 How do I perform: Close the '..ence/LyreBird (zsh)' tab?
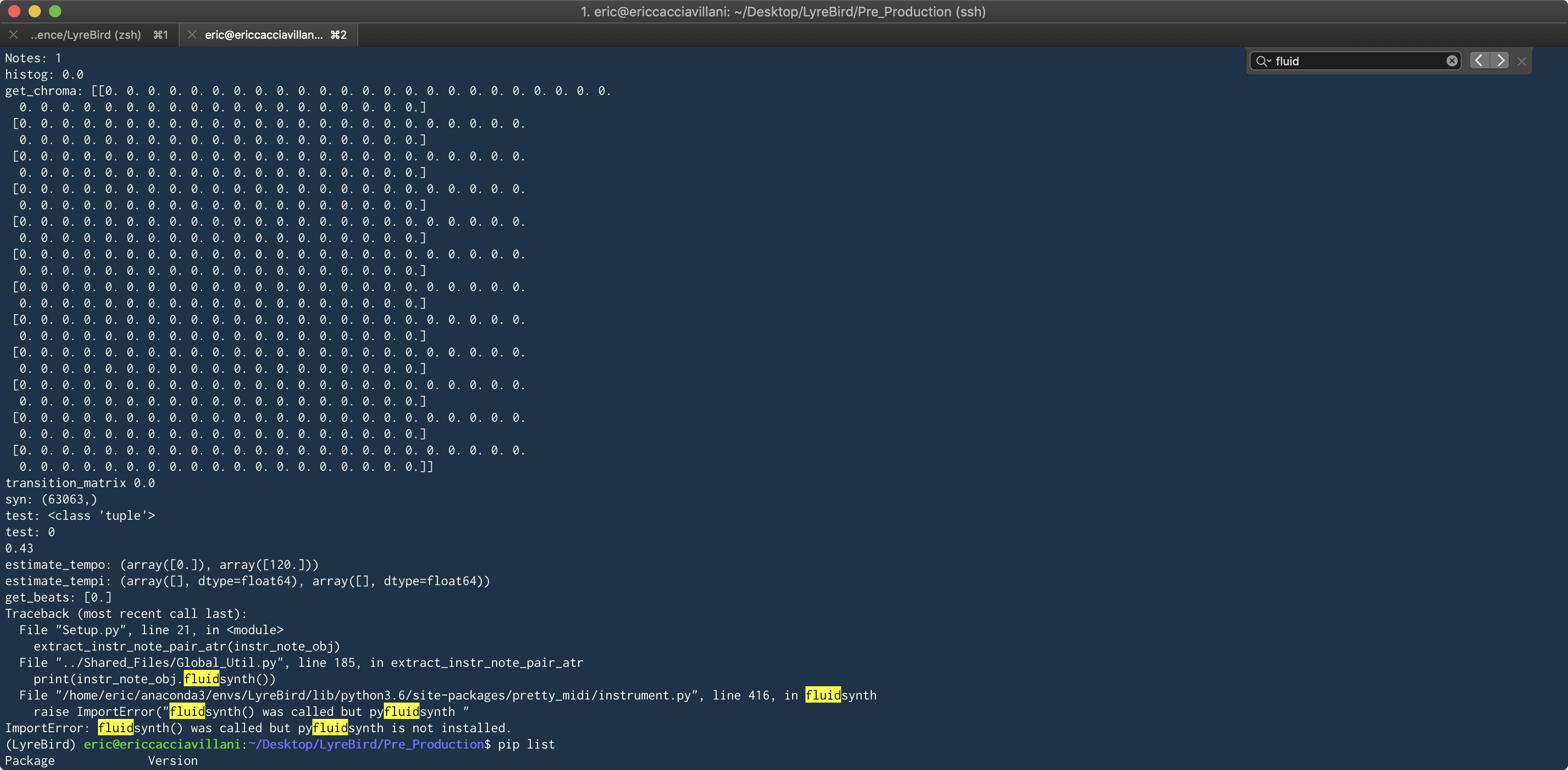[x=13, y=35]
